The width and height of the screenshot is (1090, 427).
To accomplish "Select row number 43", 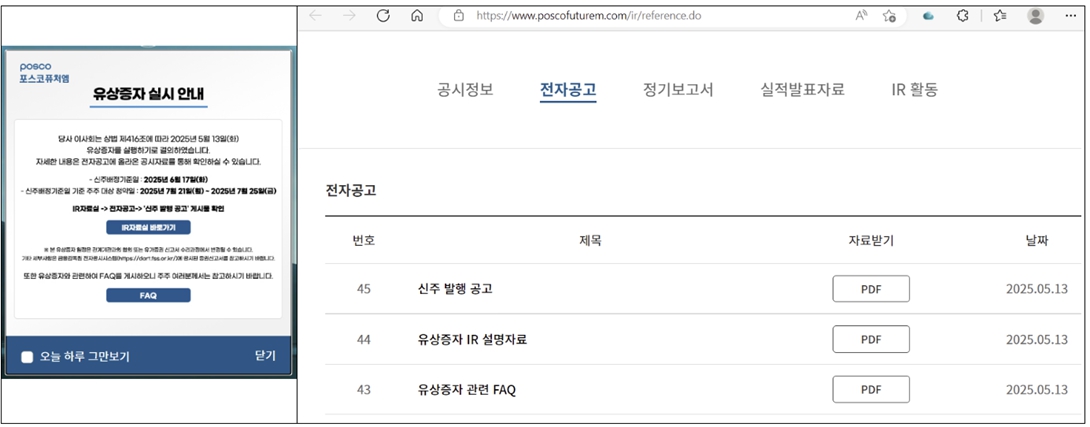I will 364,389.
